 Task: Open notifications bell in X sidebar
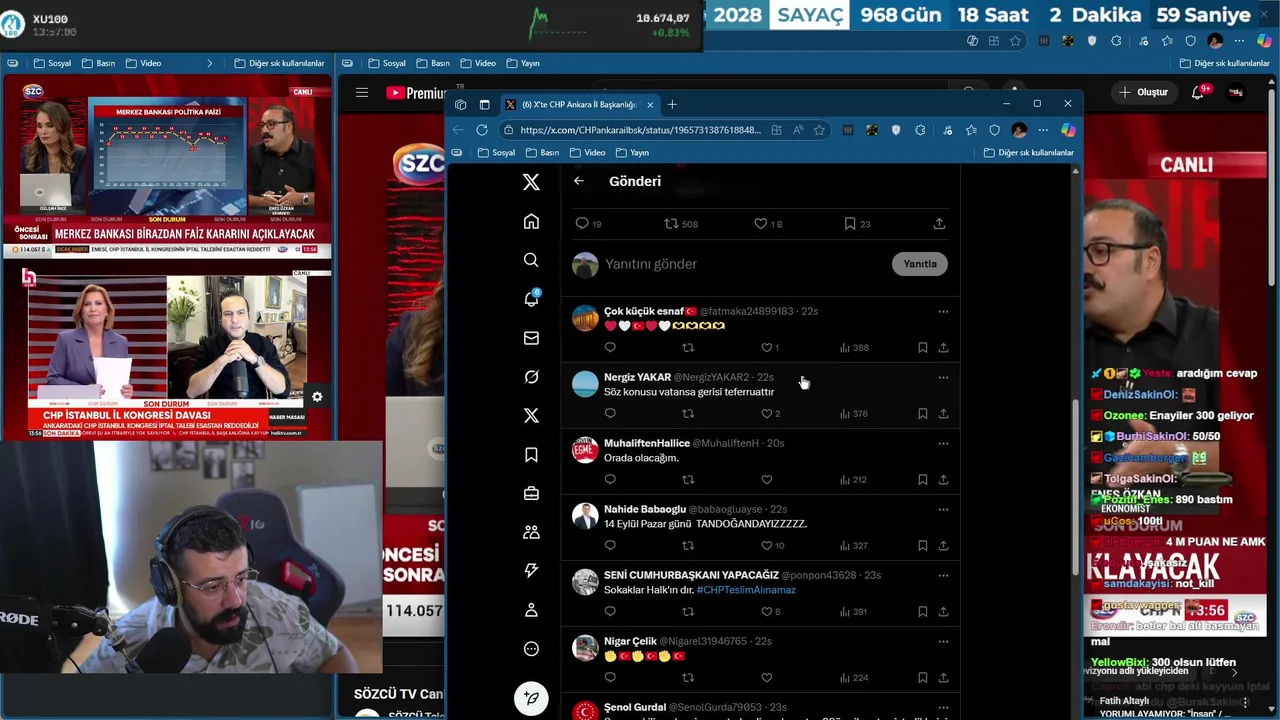point(531,299)
